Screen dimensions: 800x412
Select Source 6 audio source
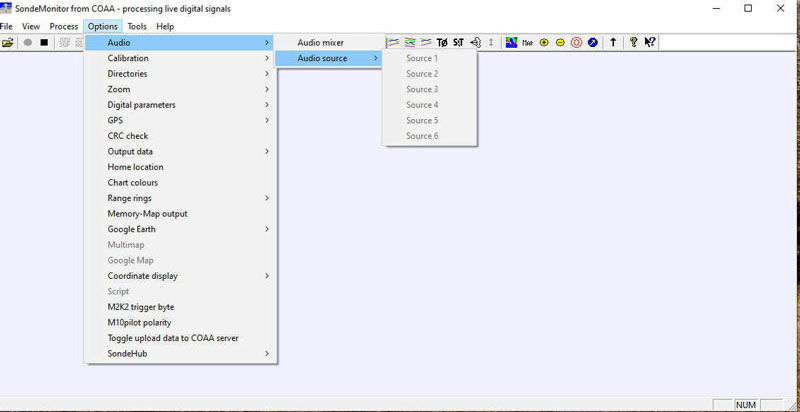(x=430, y=136)
